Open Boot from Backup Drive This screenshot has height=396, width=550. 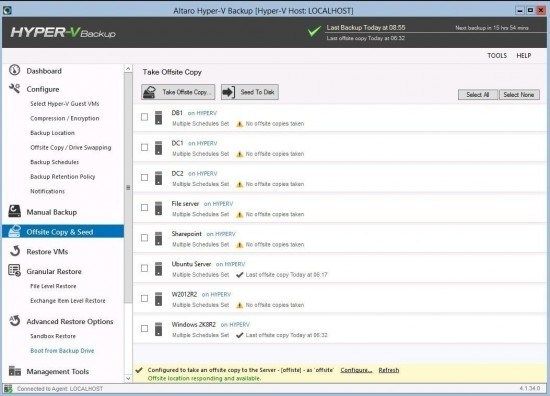click(x=62, y=350)
